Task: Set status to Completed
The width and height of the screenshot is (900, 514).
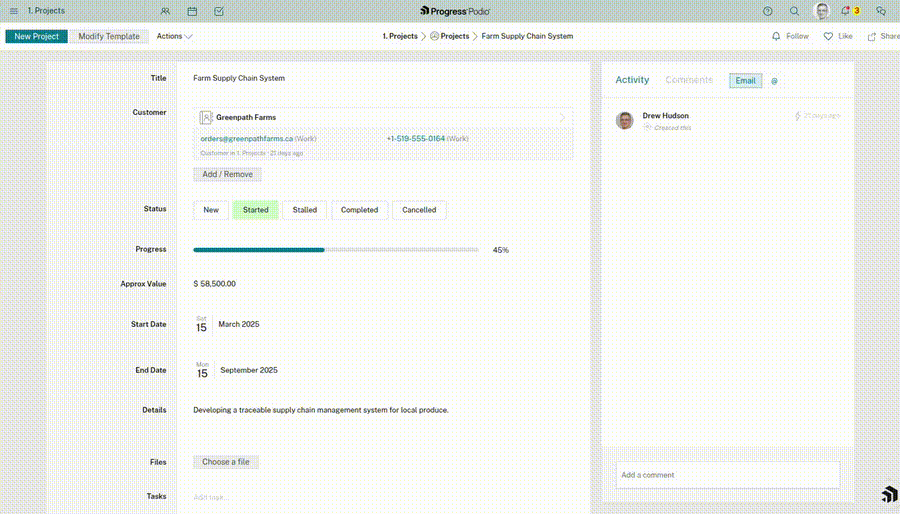Action: click(x=359, y=210)
